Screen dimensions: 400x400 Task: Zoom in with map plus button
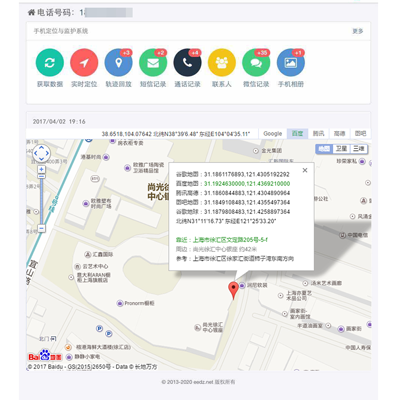(x=41, y=169)
